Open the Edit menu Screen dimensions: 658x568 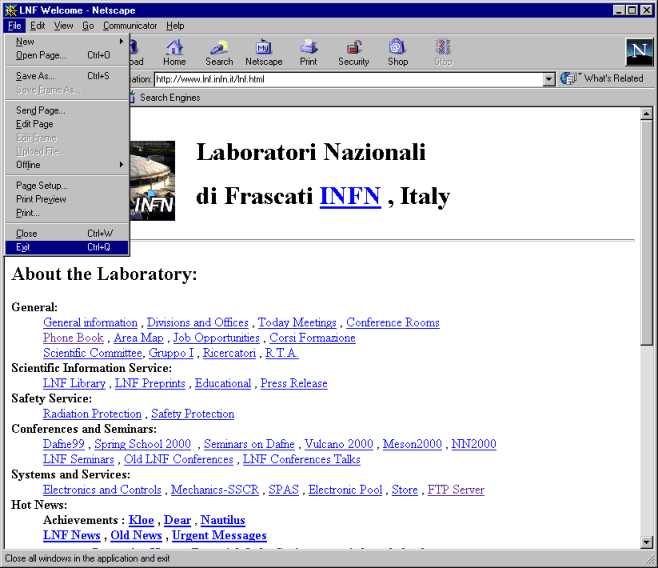37,26
